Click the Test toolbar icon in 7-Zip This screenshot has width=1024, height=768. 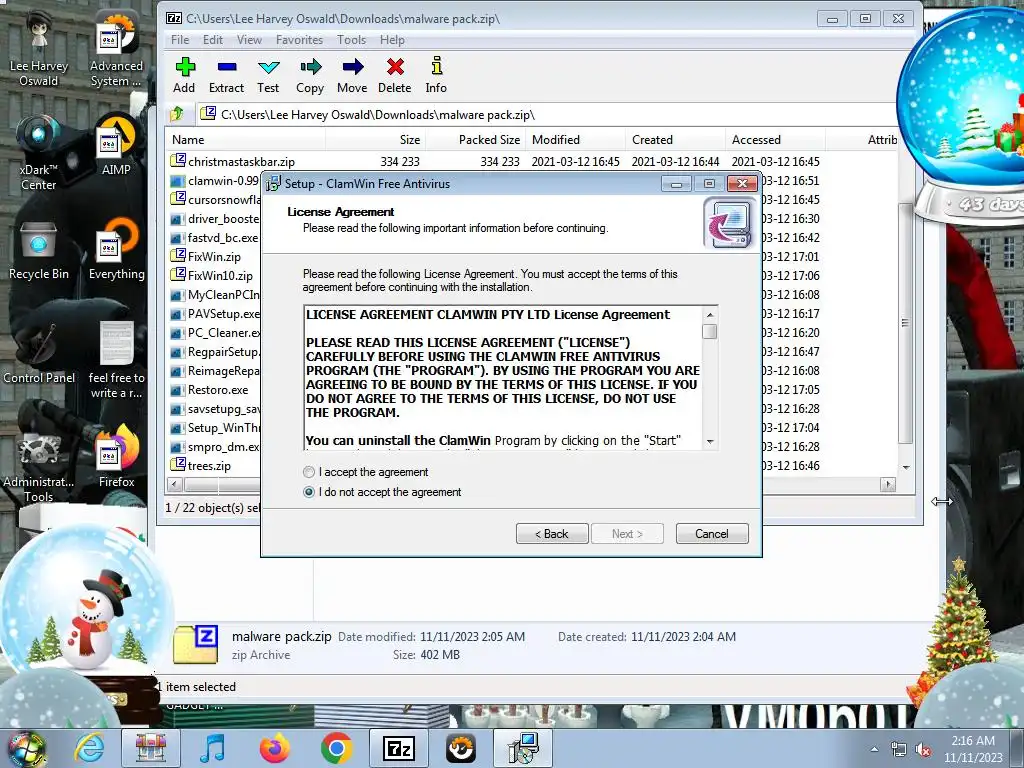click(x=268, y=75)
